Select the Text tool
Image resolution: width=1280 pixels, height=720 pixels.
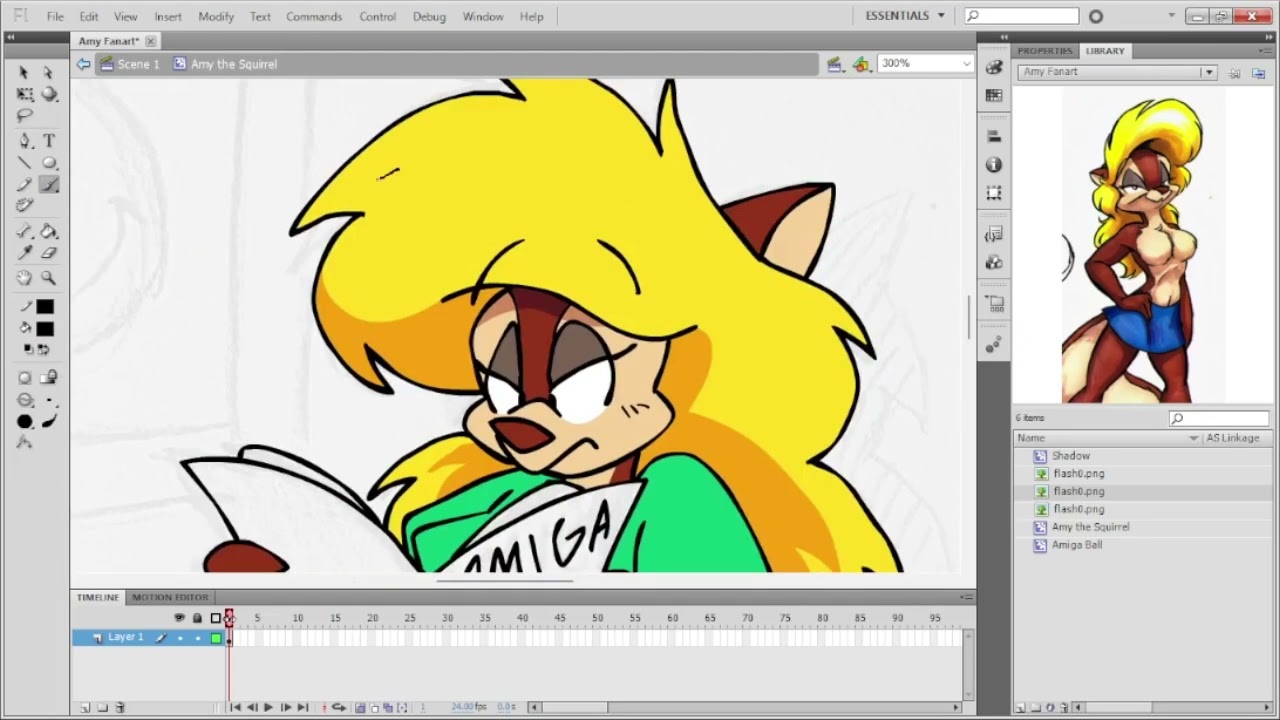tap(49, 141)
